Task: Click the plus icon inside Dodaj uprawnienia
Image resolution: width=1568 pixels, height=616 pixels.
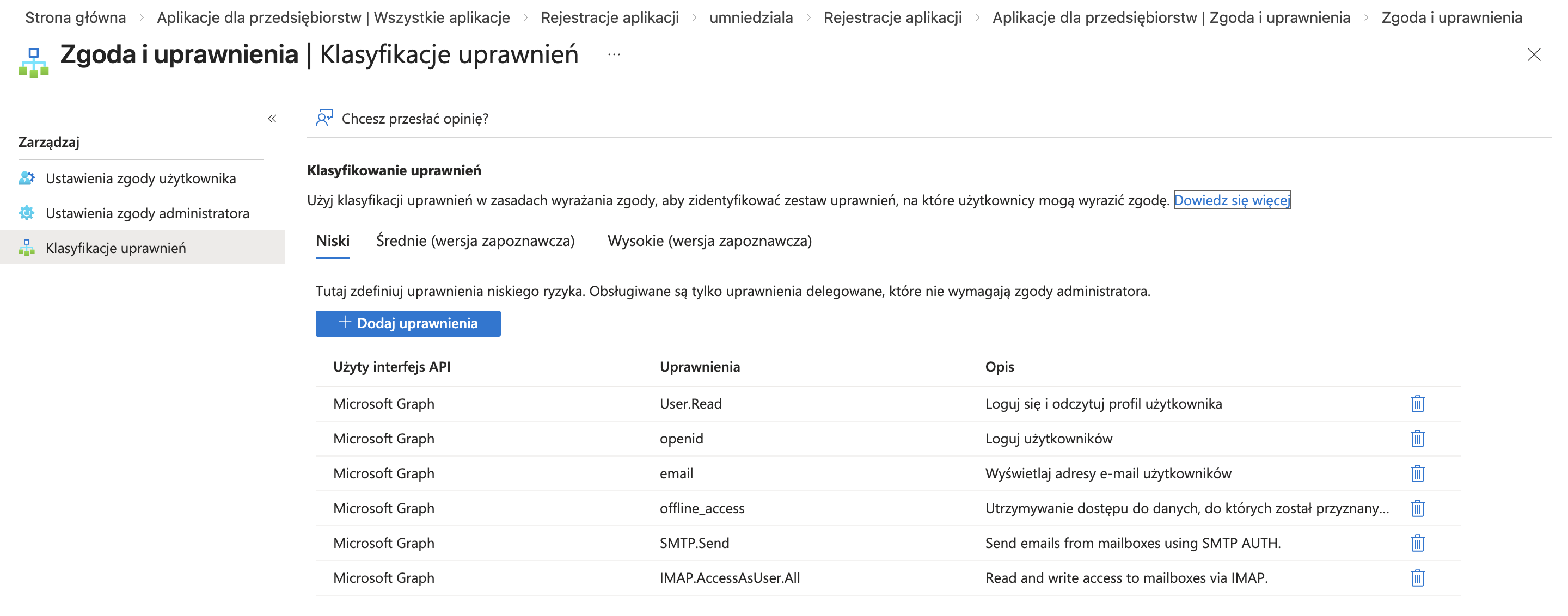Action: pyautogui.click(x=345, y=323)
